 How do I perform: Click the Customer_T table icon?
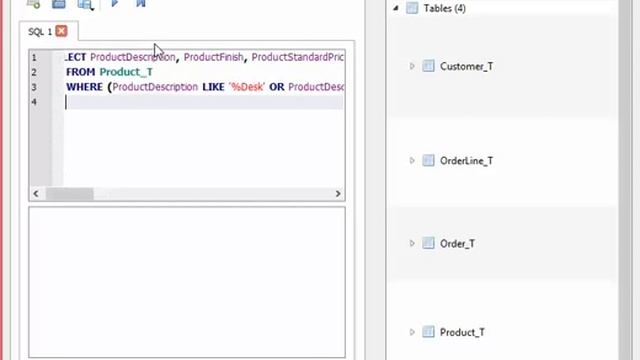pyautogui.click(x=428, y=66)
